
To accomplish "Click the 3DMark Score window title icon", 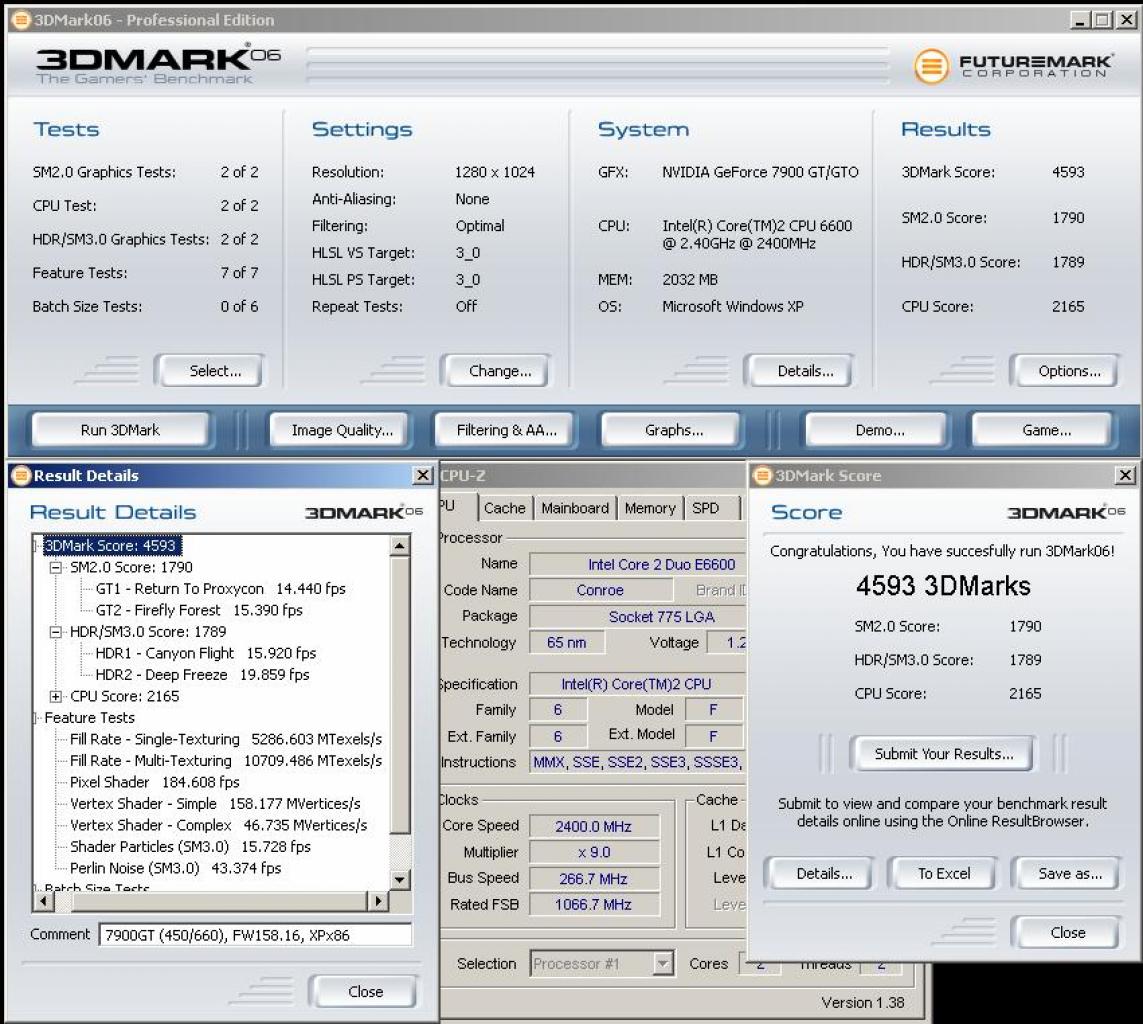I will tap(762, 475).
